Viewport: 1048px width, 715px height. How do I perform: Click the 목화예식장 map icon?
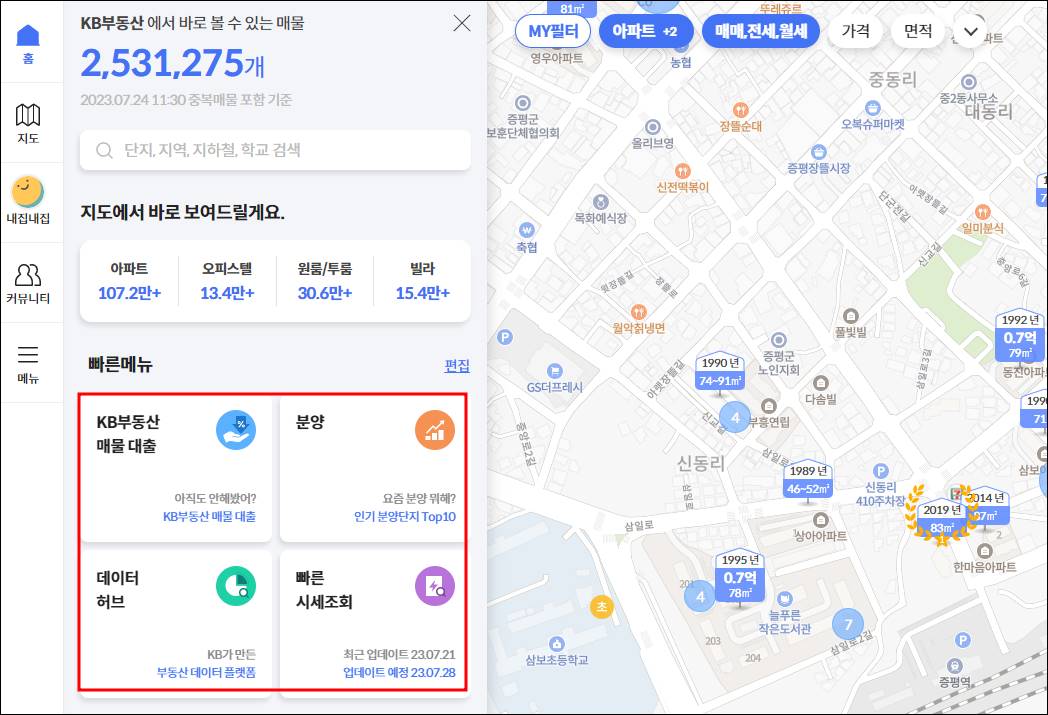click(x=601, y=202)
